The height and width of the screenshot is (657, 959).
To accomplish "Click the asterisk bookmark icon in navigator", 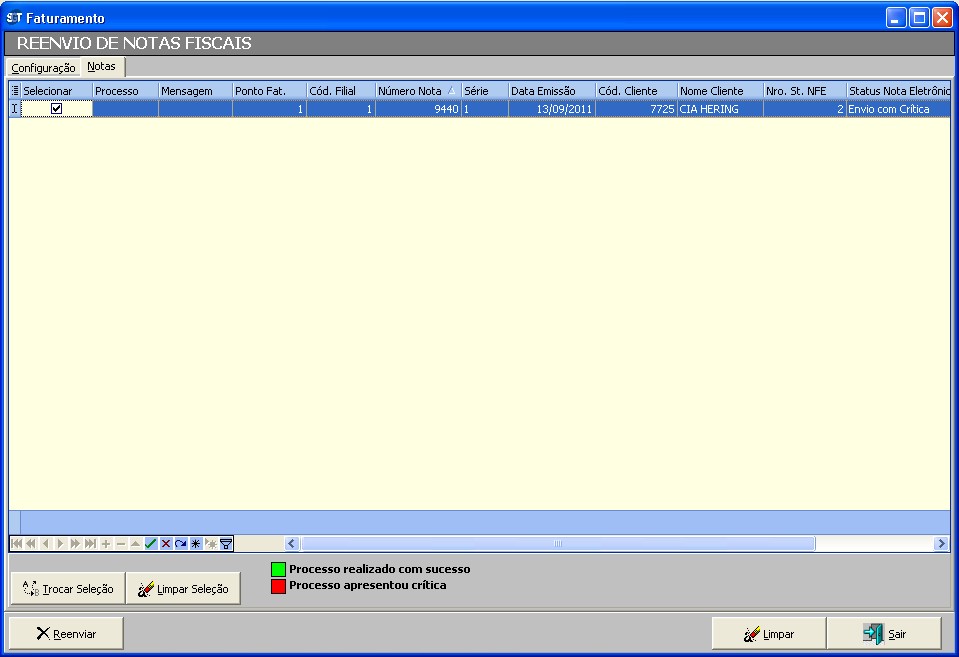I will tap(196, 543).
